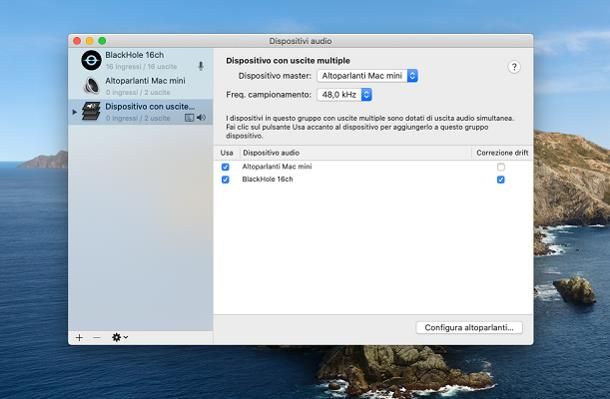Viewport: 610px width, 399px height.
Task: Remove selected device with minus button
Action: (97, 337)
